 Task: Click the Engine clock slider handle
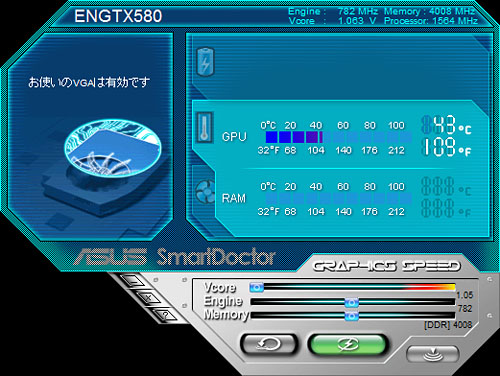(x=351, y=302)
